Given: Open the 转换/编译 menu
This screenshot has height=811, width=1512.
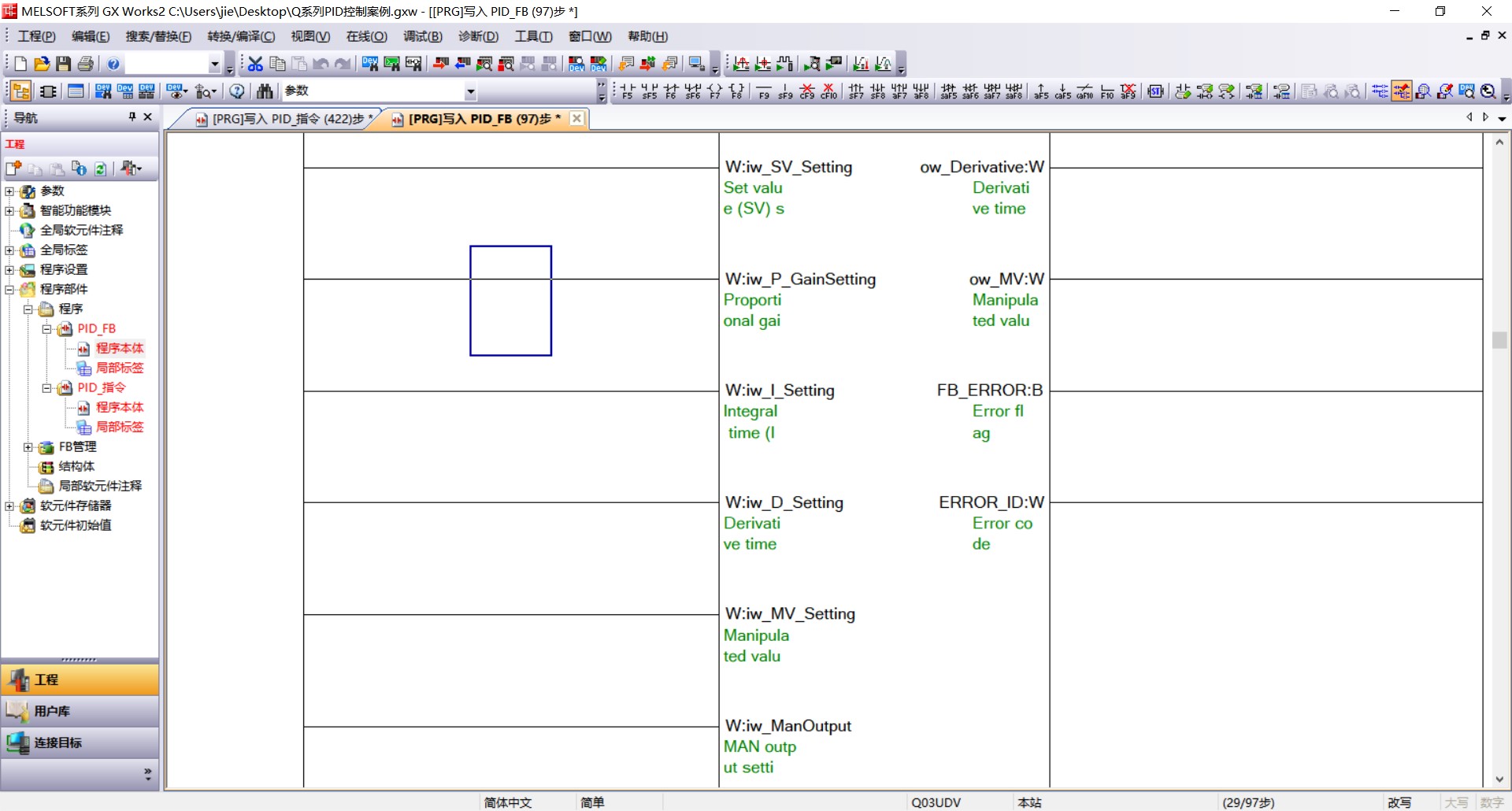Looking at the screenshot, I should (x=241, y=36).
